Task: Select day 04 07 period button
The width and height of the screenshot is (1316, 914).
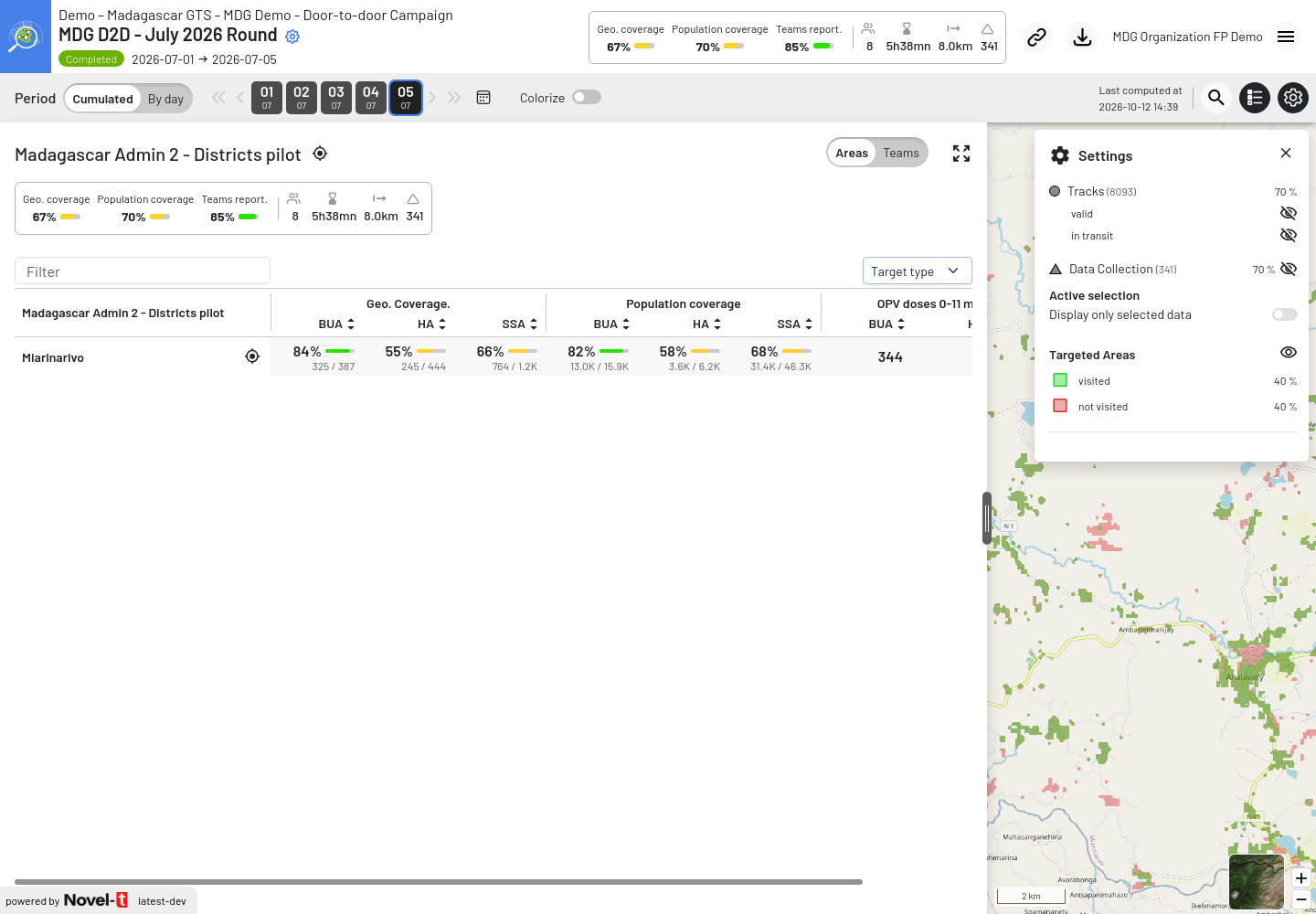Action: point(371,97)
